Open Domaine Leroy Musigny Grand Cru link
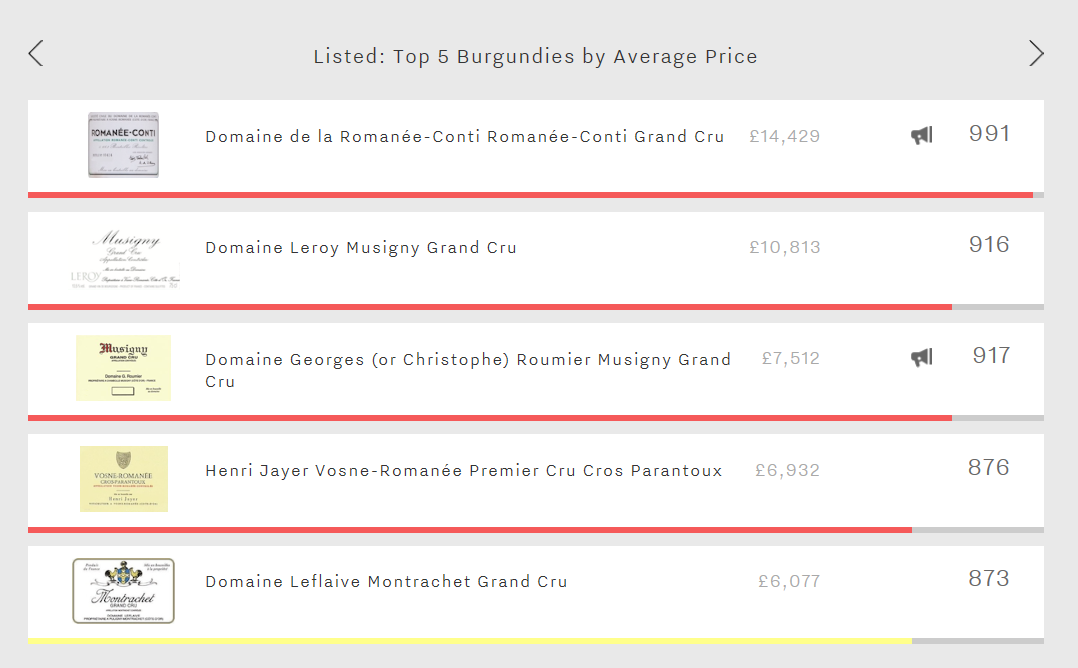 pyautogui.click(x=361, y=248)
